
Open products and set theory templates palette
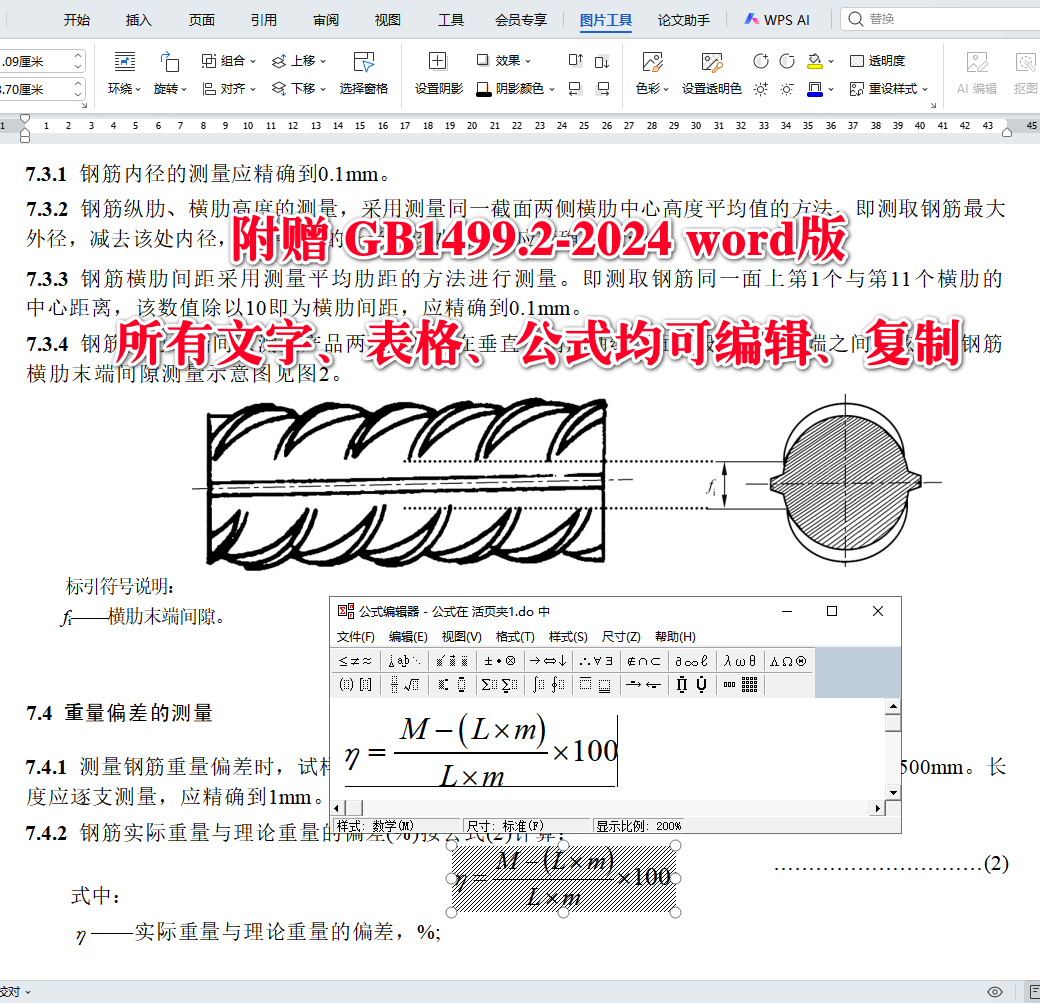(x=691, y=685)
